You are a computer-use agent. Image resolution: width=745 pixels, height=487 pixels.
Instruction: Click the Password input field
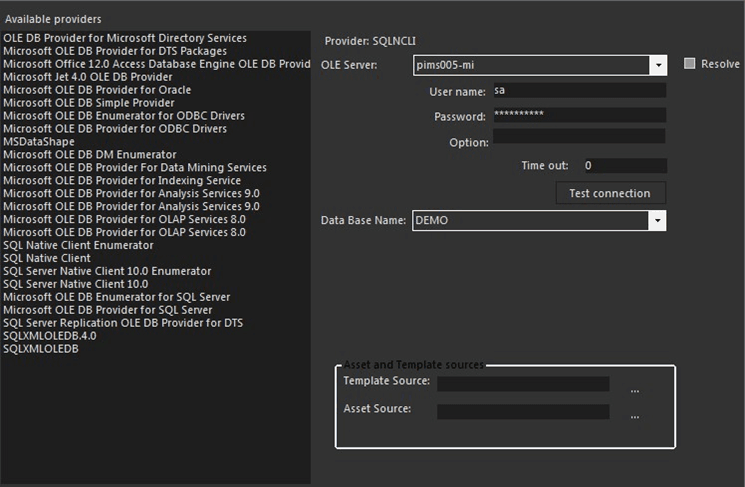click(x=580, y=115)
